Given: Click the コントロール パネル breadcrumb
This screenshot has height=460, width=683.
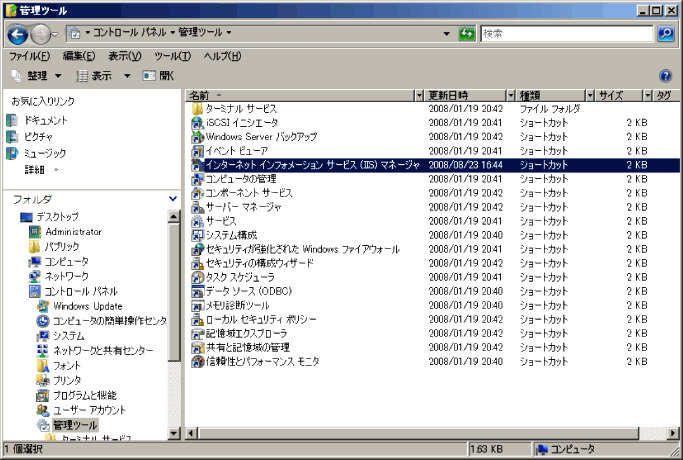Looking at the screenshot, I should point(129,32).
